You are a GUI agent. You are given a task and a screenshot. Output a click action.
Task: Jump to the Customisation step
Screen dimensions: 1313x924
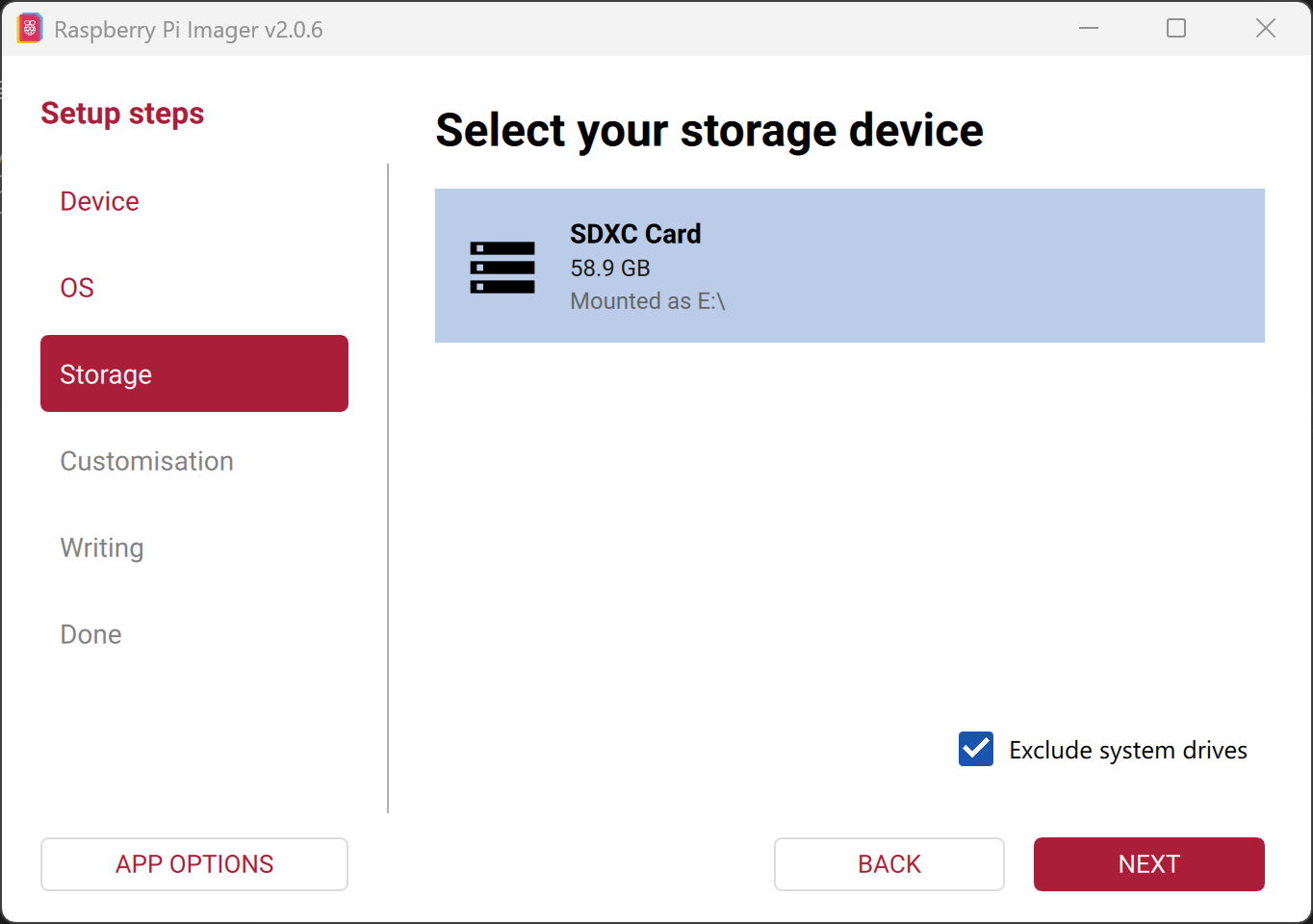(146, 461)
